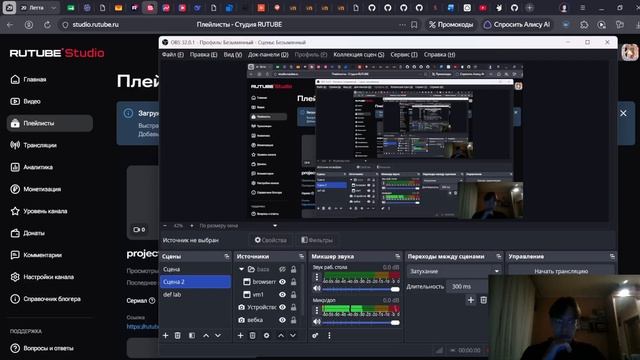640x360 pixels.
Task: Toggle lock on вебка source
Action: 293,320
